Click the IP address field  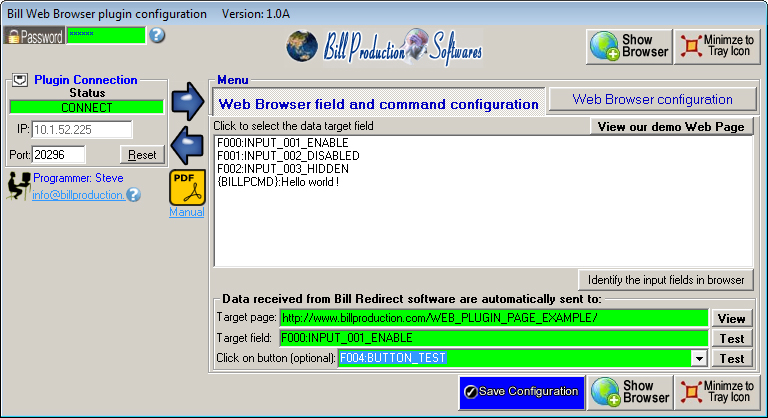tap(82, 129)
